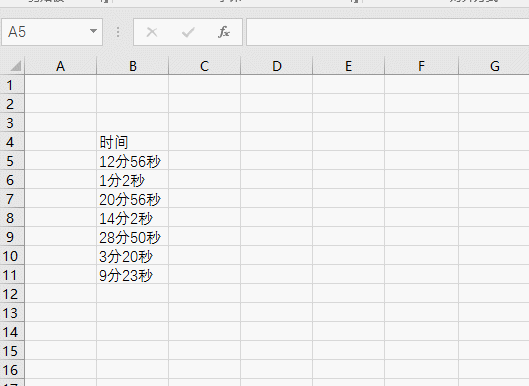Select row 11 header
The image size is (529, 386).
tap(12, 274)
